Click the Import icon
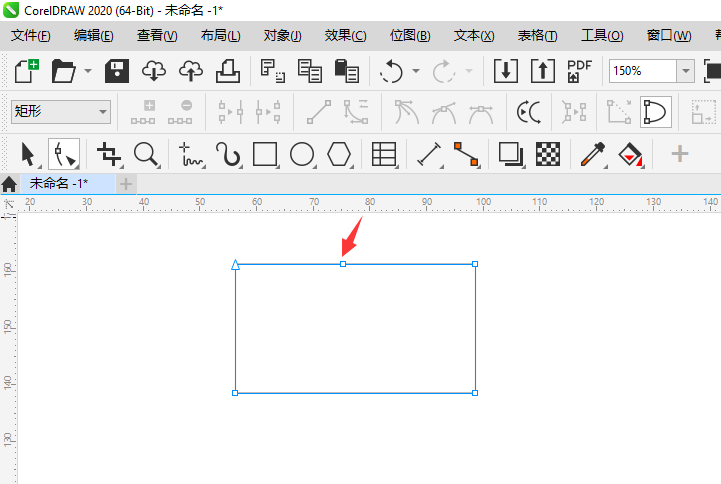 [506, 71]
